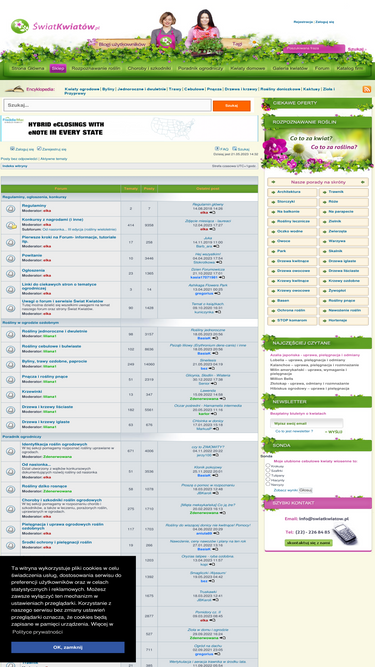
Task: Open the Forum menu item
Action: pyautogui.click(x=322, y=68)
